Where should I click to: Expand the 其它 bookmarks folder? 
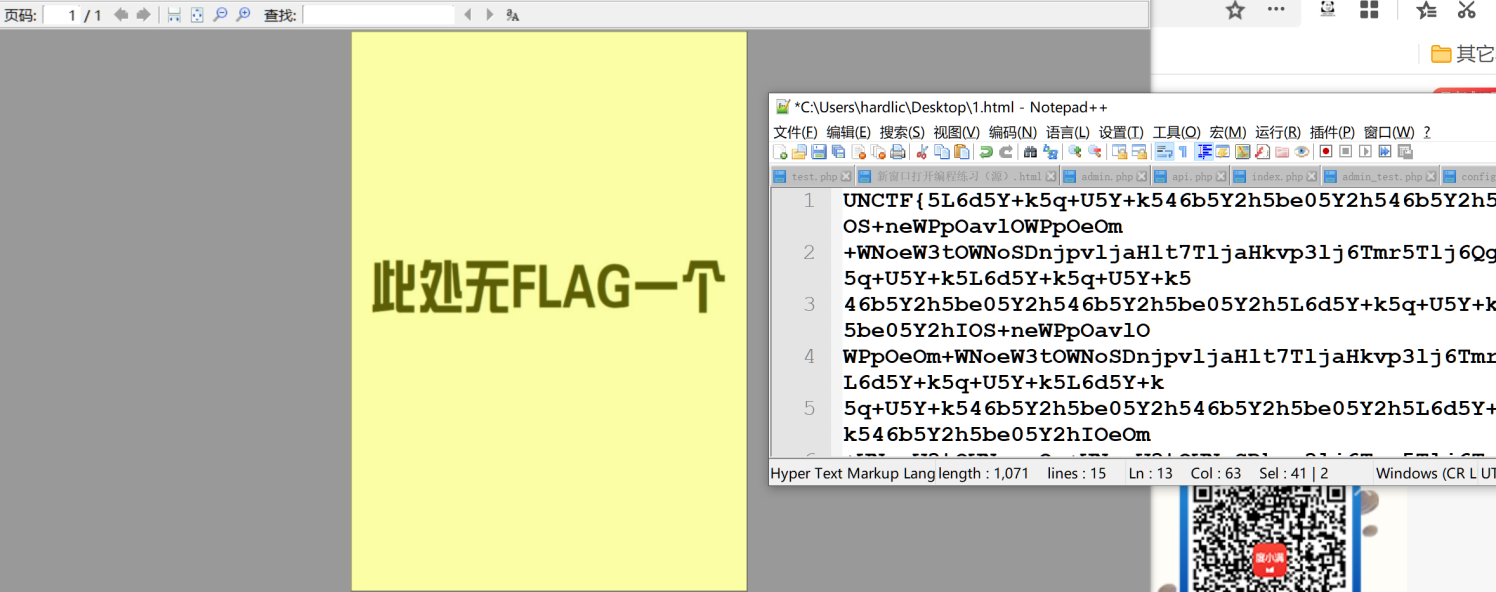tap(1462, 54)
